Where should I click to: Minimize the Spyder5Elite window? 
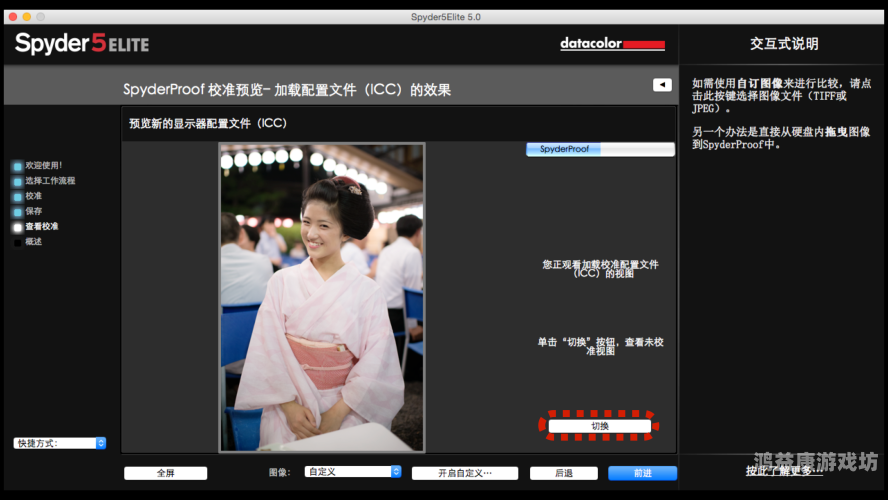(x=27, y=17)
